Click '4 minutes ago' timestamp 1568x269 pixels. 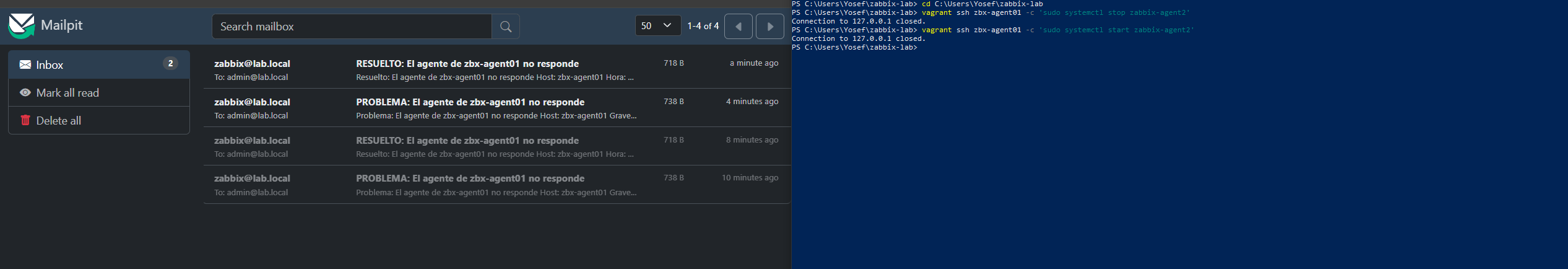[752, 101]
